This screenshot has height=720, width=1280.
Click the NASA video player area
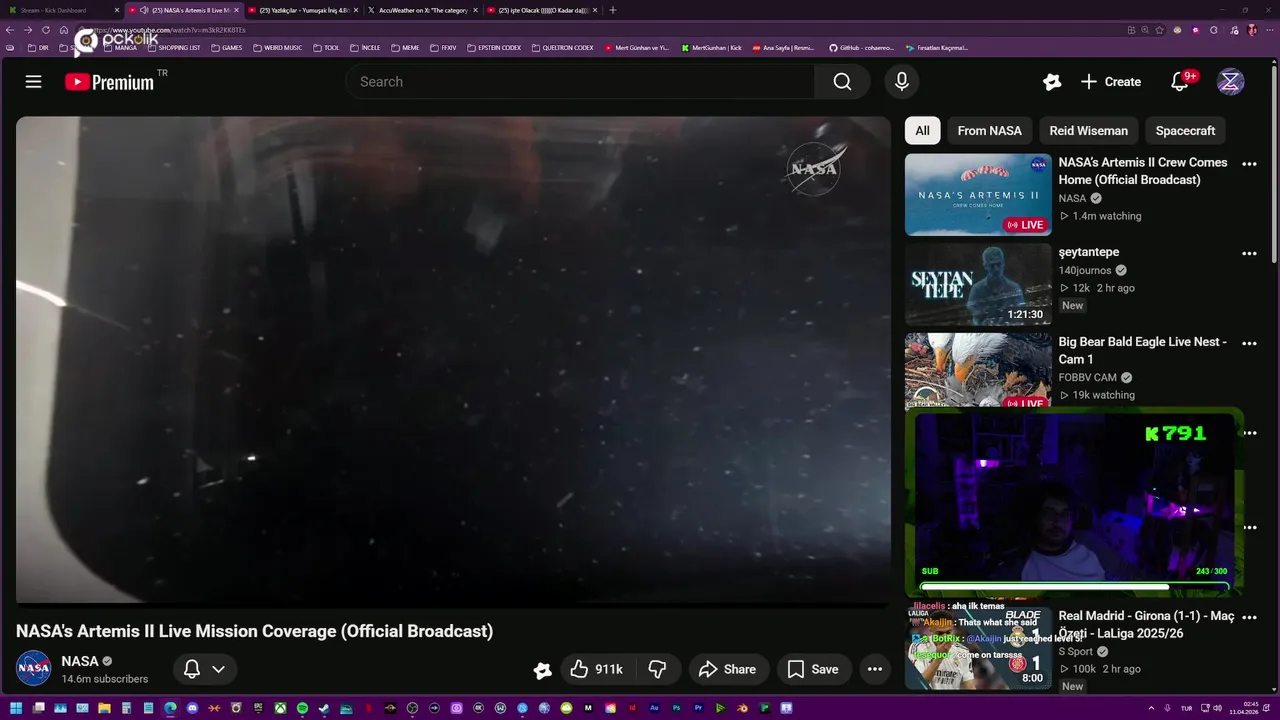tap(453, 360)
